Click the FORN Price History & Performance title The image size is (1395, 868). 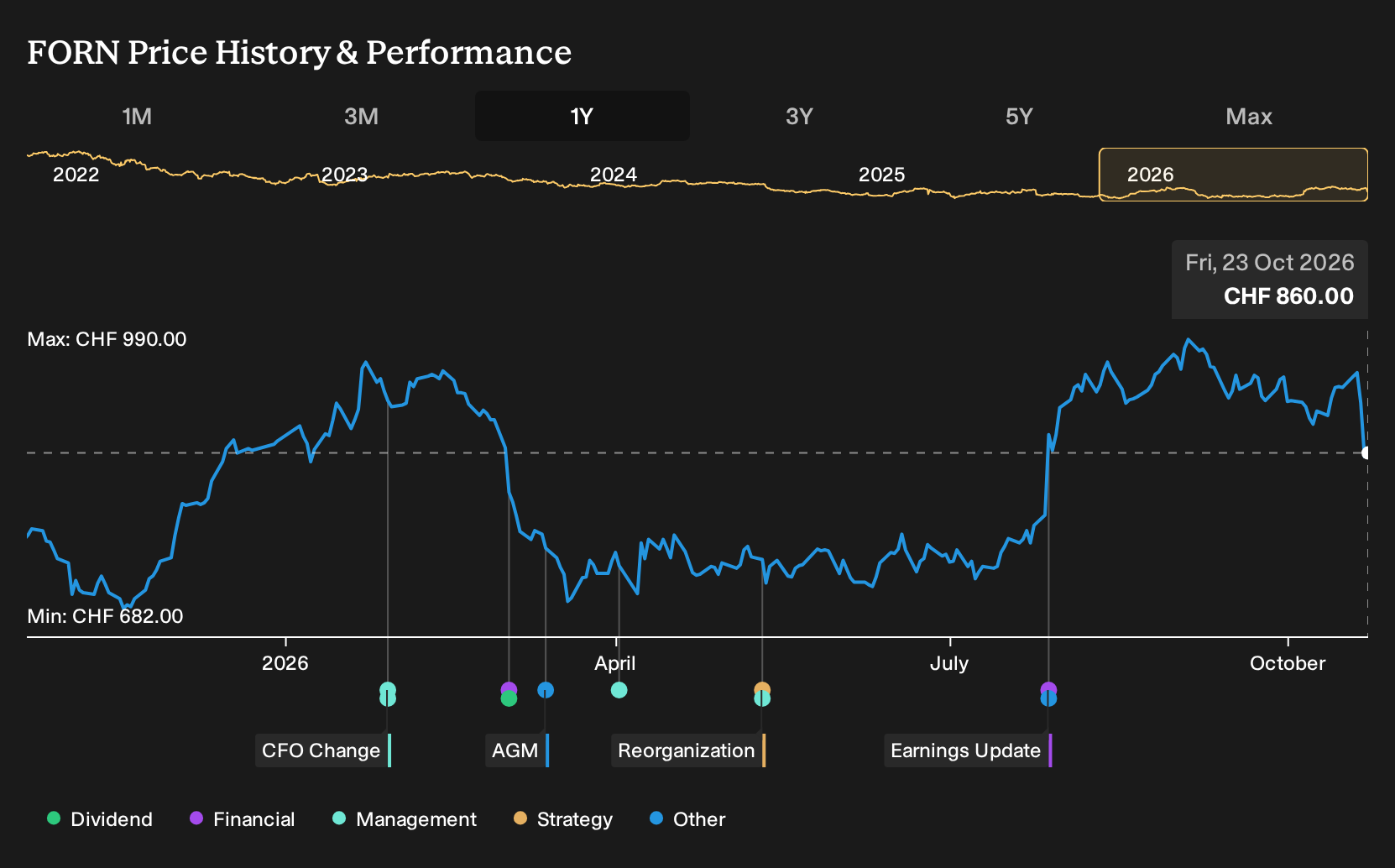(x=300, y=53)
